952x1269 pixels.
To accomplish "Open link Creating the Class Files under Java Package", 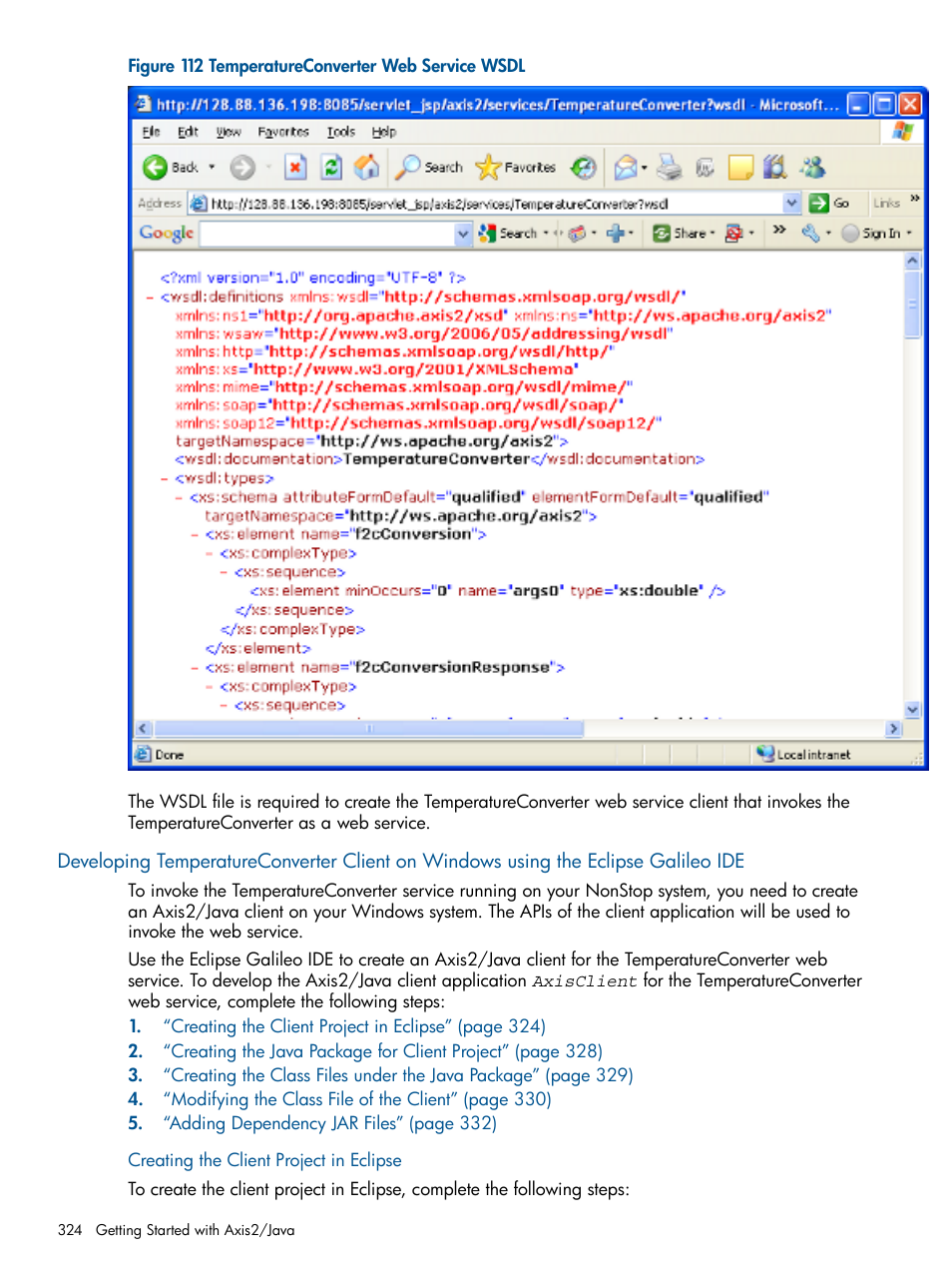I will [398, 1075].
